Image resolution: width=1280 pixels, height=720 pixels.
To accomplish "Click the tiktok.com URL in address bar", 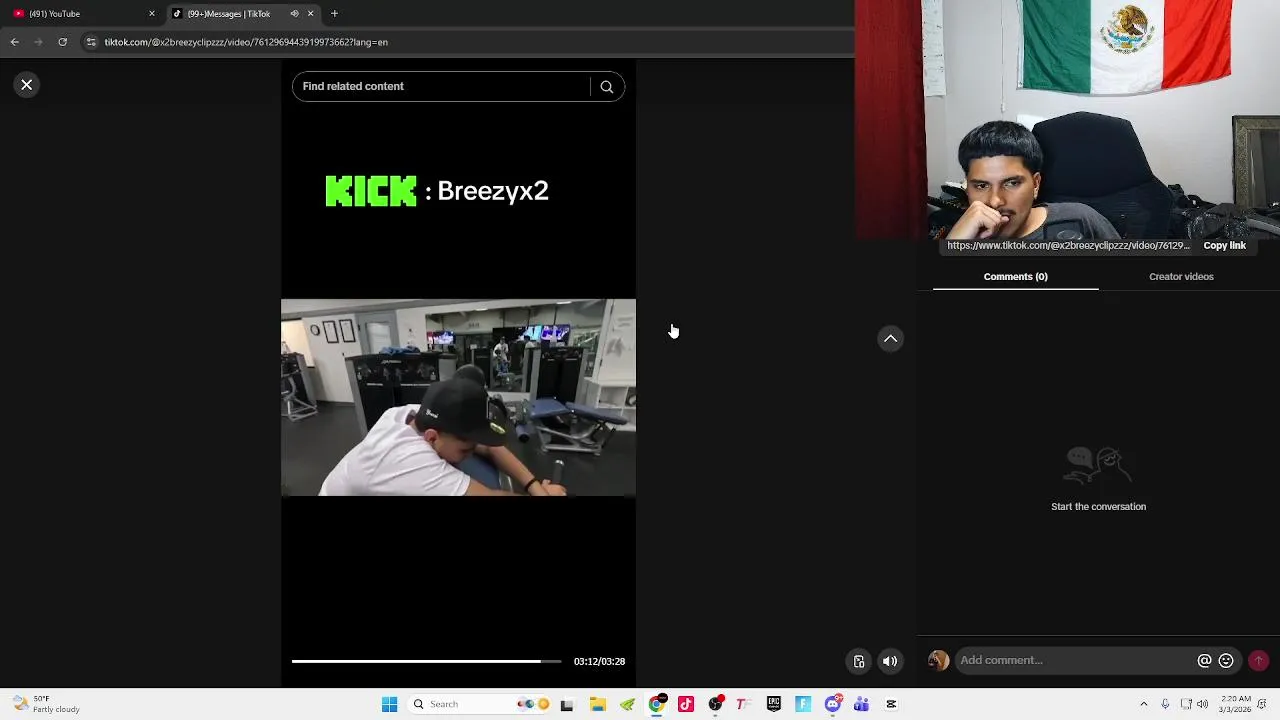I will pyautogui.click(x=246, y=42).
